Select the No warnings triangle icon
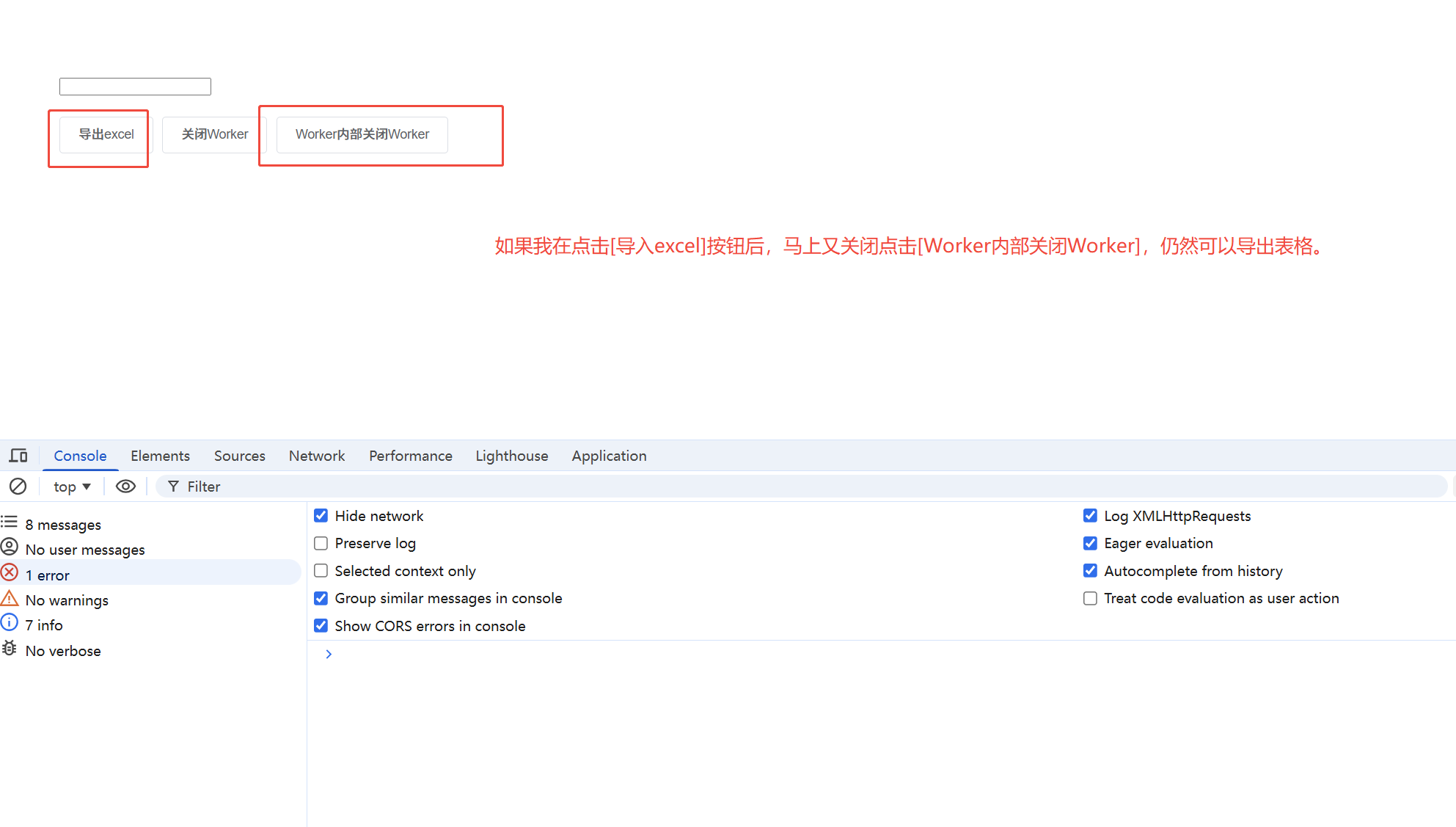 point(10,599)
